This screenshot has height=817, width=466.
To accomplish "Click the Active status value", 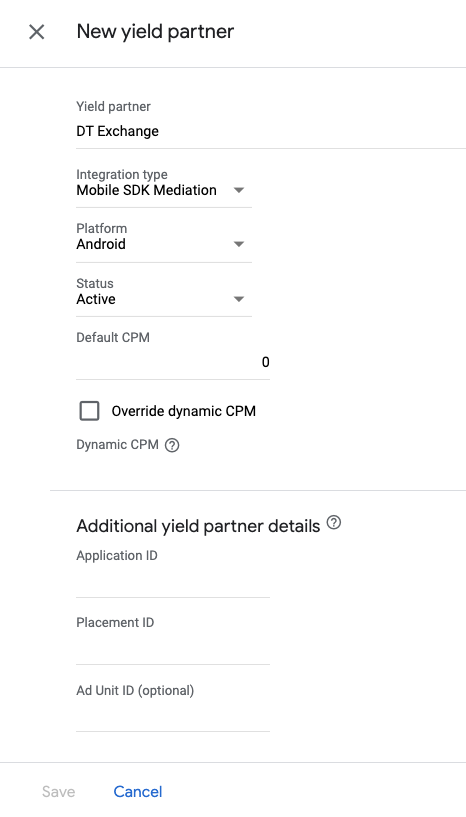I will (x=96, y=300).
